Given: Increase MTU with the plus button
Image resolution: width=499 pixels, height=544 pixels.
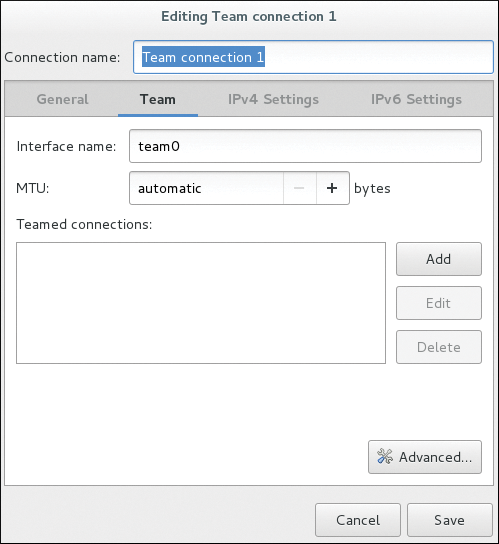Looking at the screenshot, I should coord(332,188).
